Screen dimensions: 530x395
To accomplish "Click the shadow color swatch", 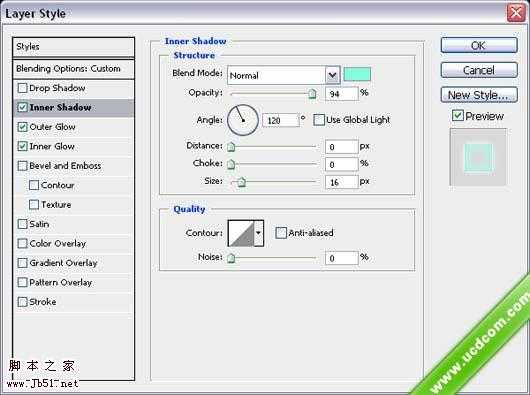I will click(x=357, y=74).
